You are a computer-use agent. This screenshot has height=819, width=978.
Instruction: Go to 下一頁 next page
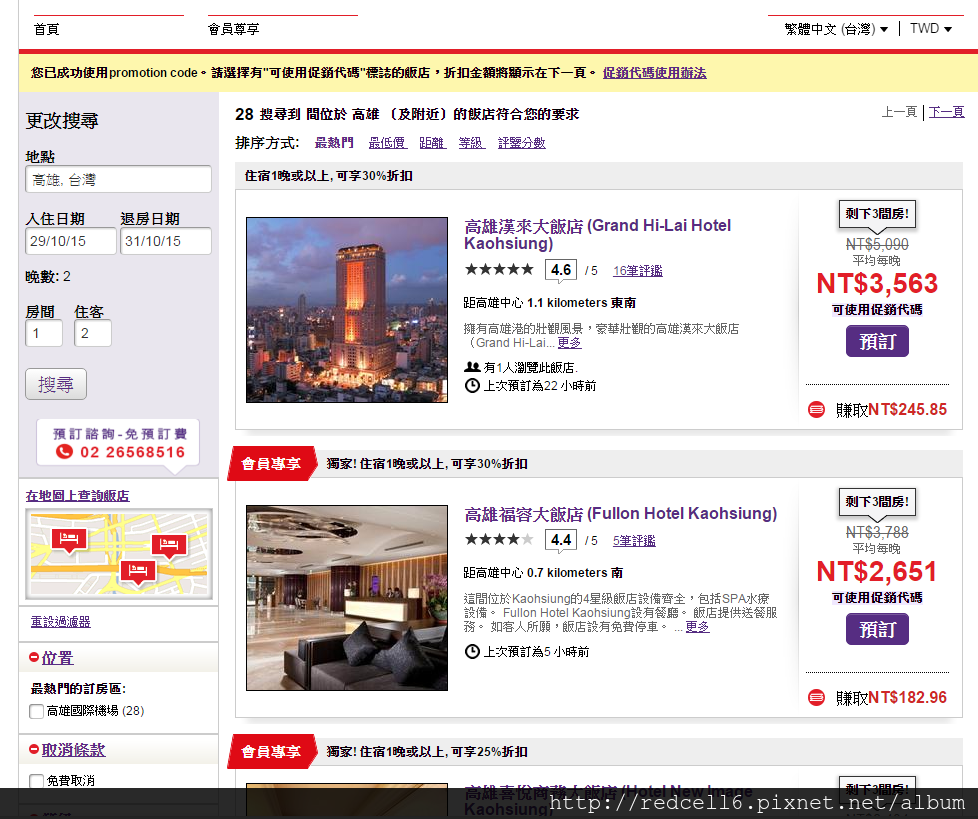(x=946, y=112)
